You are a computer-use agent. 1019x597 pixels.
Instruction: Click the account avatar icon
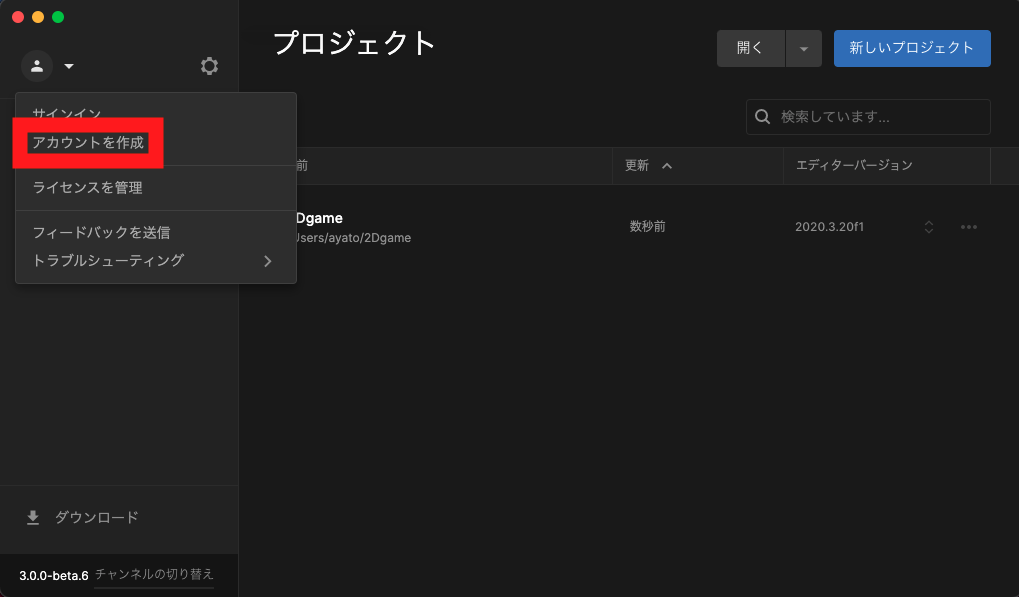(x=37, y=66)
